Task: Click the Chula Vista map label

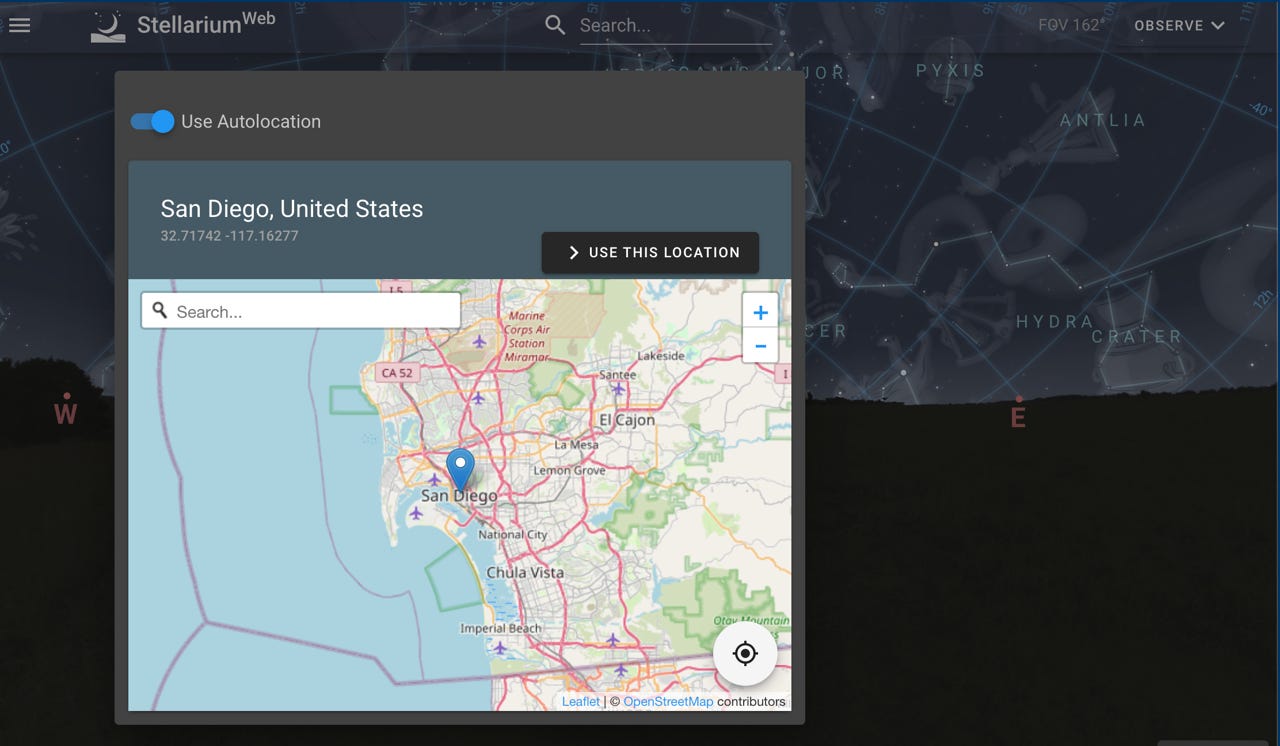Action: [x=525, y=573]
